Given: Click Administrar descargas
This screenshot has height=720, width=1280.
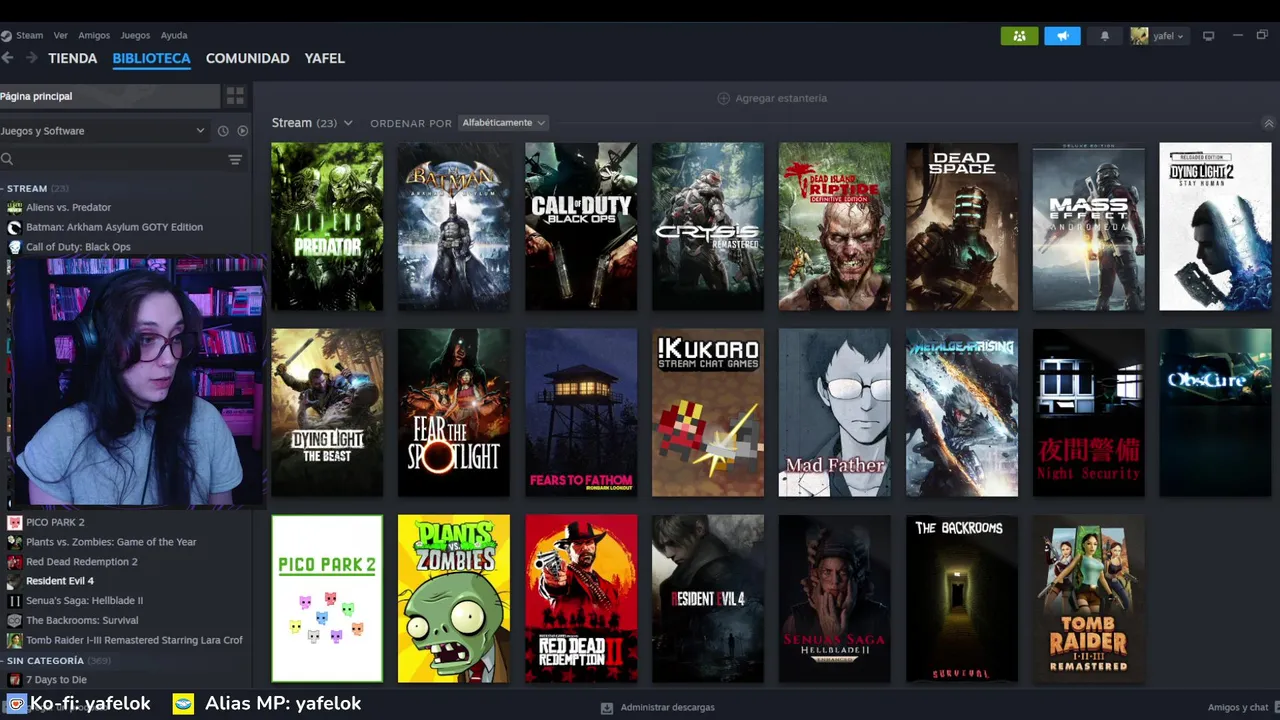Looking at the screenshot, I should 657,707.
